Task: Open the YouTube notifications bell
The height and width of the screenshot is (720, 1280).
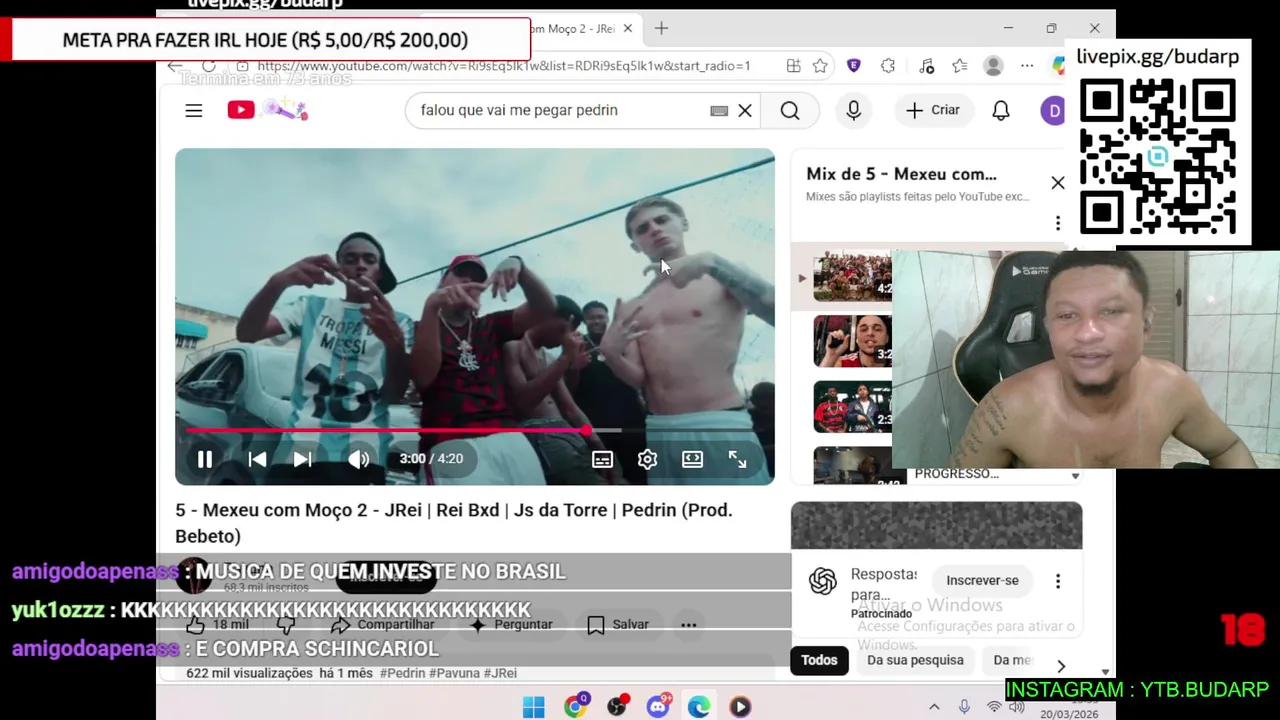Action: click(x=1001, y=110)
